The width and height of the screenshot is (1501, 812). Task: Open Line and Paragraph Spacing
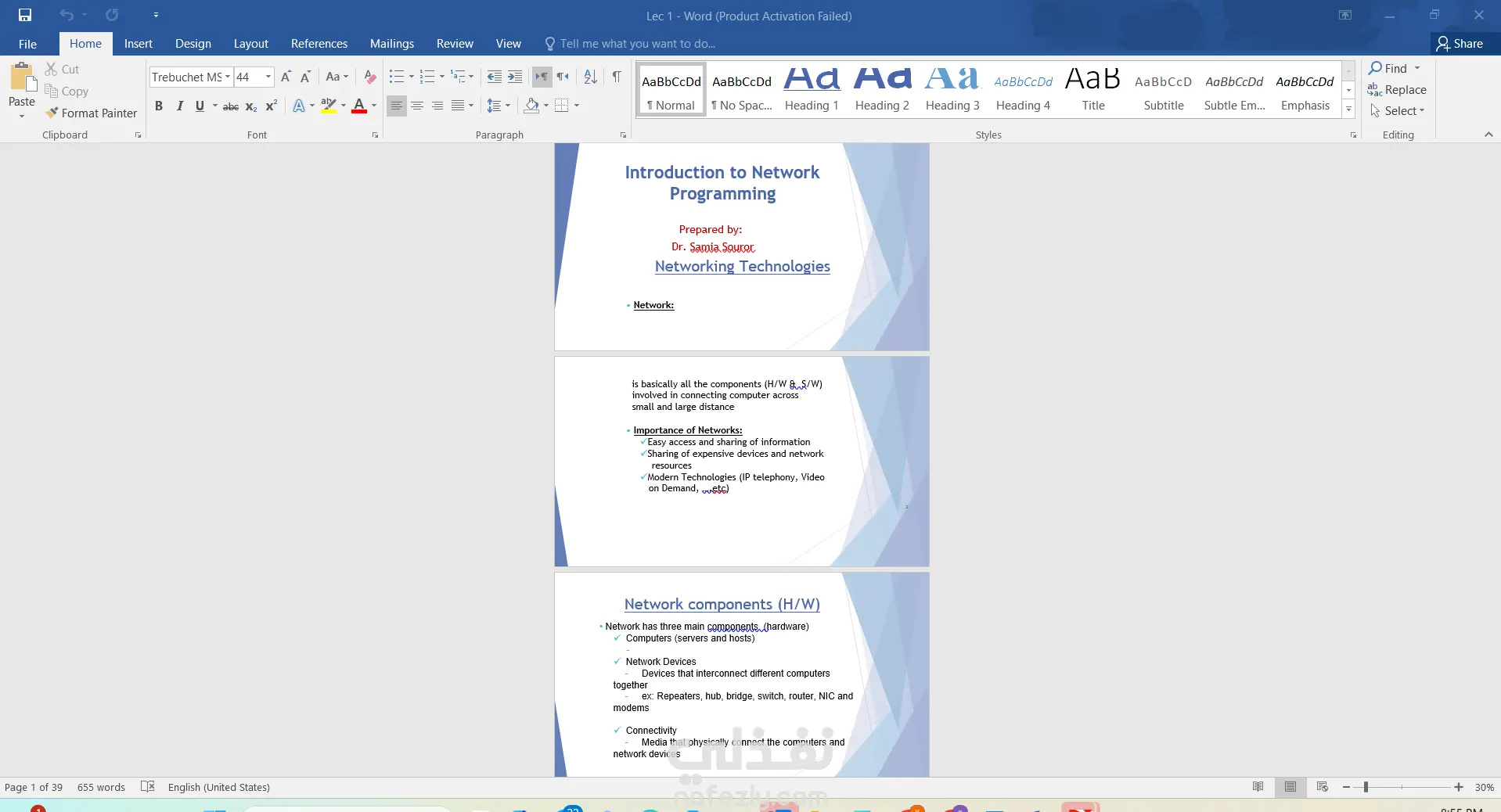click(x=494, y=106)
